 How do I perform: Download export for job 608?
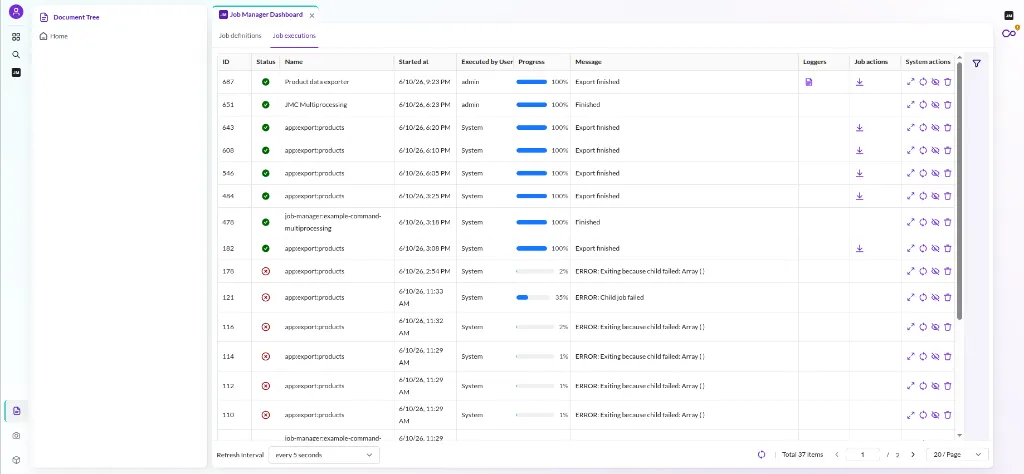click(859, 151)
